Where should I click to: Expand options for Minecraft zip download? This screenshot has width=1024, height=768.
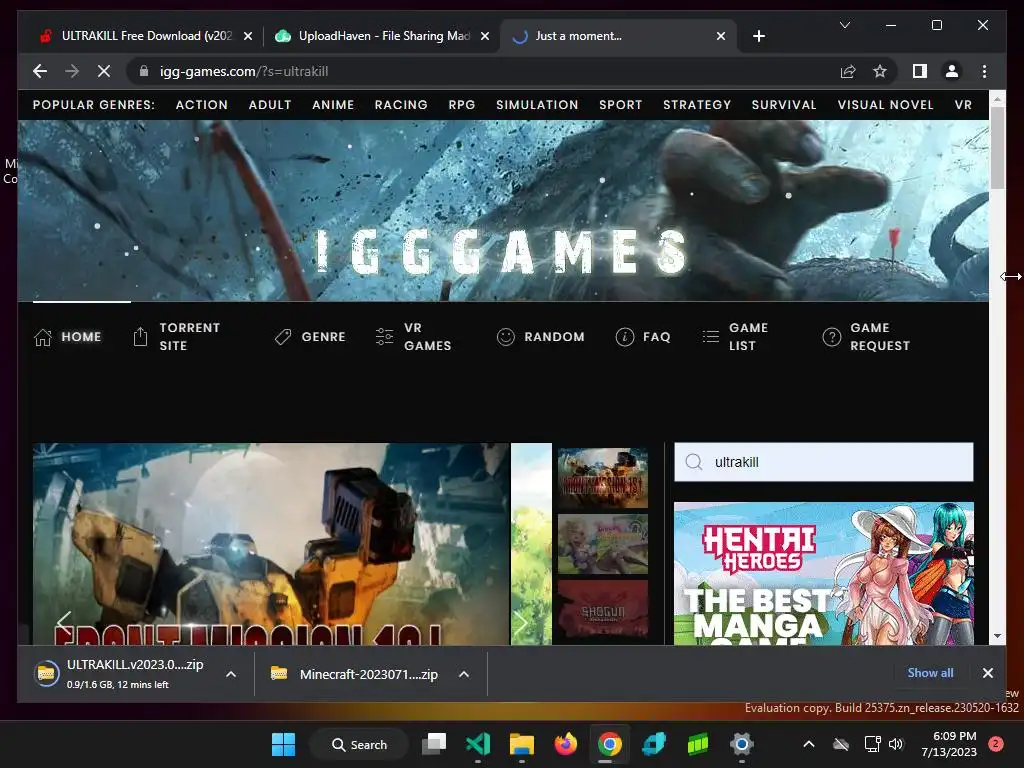point(464,674)
